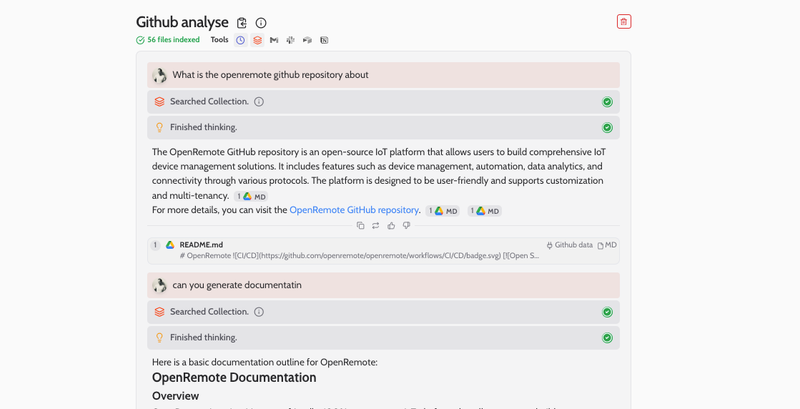This screenshot has width=800, height=409.
Task: Click the clipboard icon next to Github analyse
Action: pyautogui.click(x=242, y=23)
